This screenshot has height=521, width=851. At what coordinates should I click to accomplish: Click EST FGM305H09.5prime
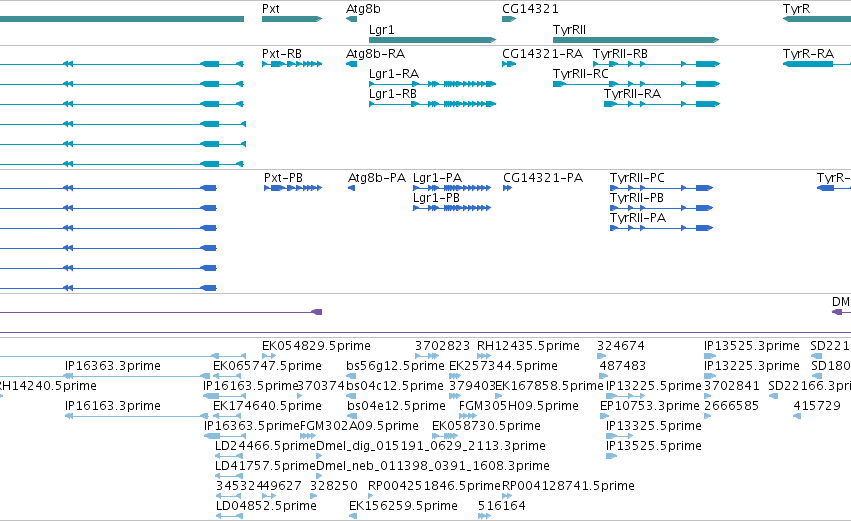tap(519, 406)
